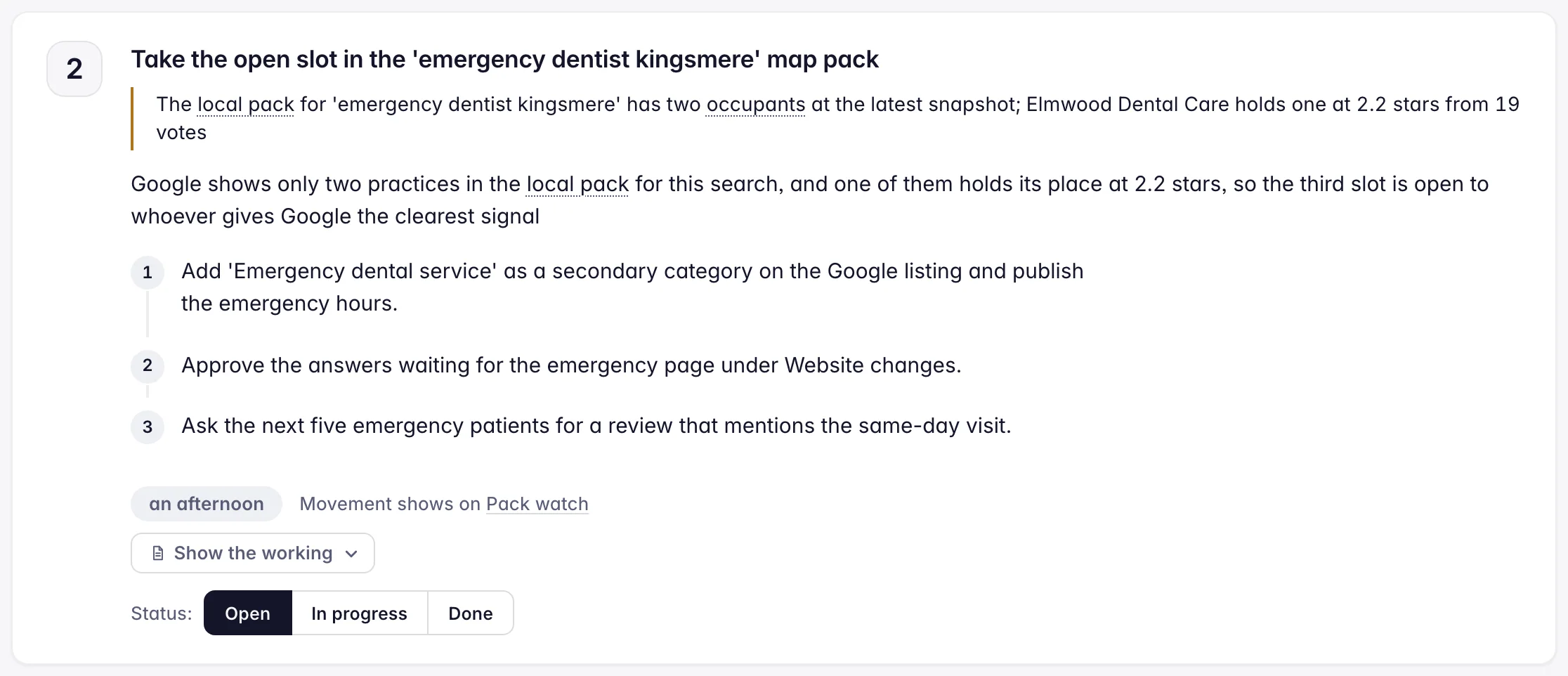Click the step 3 circle marker

[148, 427]
